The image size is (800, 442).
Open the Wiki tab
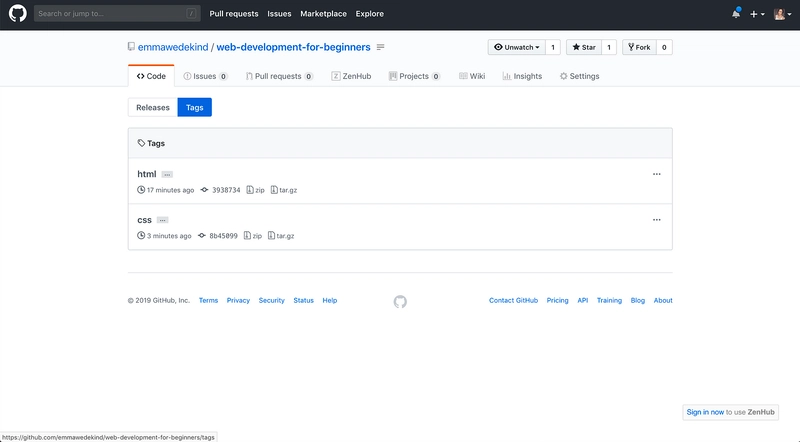[472, 76]
